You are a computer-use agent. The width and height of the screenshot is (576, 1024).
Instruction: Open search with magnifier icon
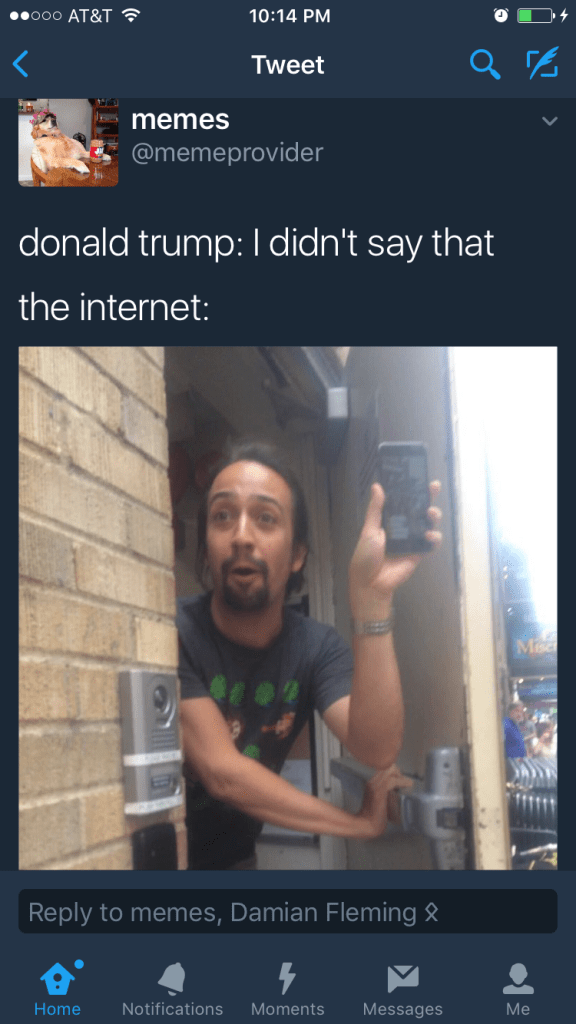pyautogui.click(x=485, y=64)
